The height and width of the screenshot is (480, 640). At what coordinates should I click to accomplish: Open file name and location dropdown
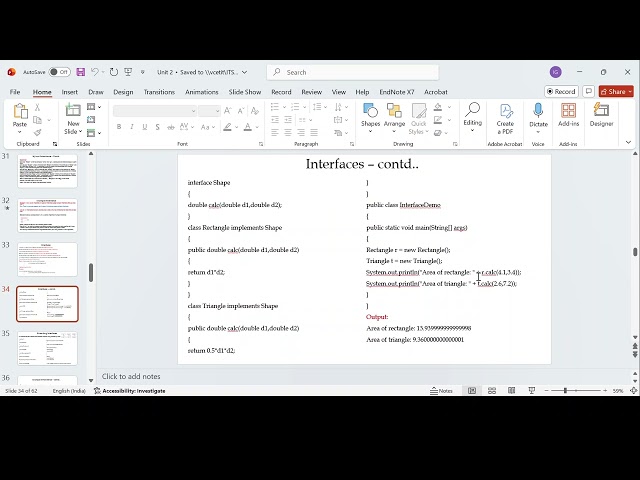coord(244,72)
